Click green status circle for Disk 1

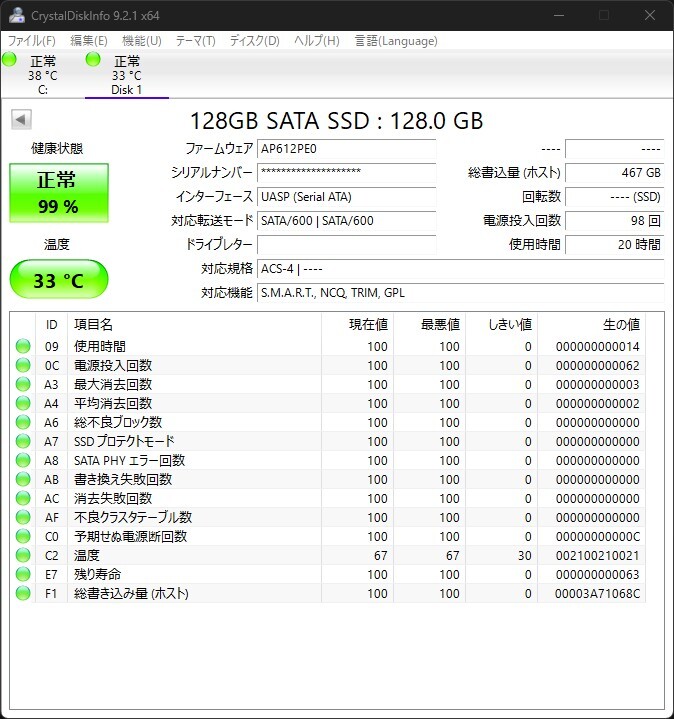click(93, 60)
